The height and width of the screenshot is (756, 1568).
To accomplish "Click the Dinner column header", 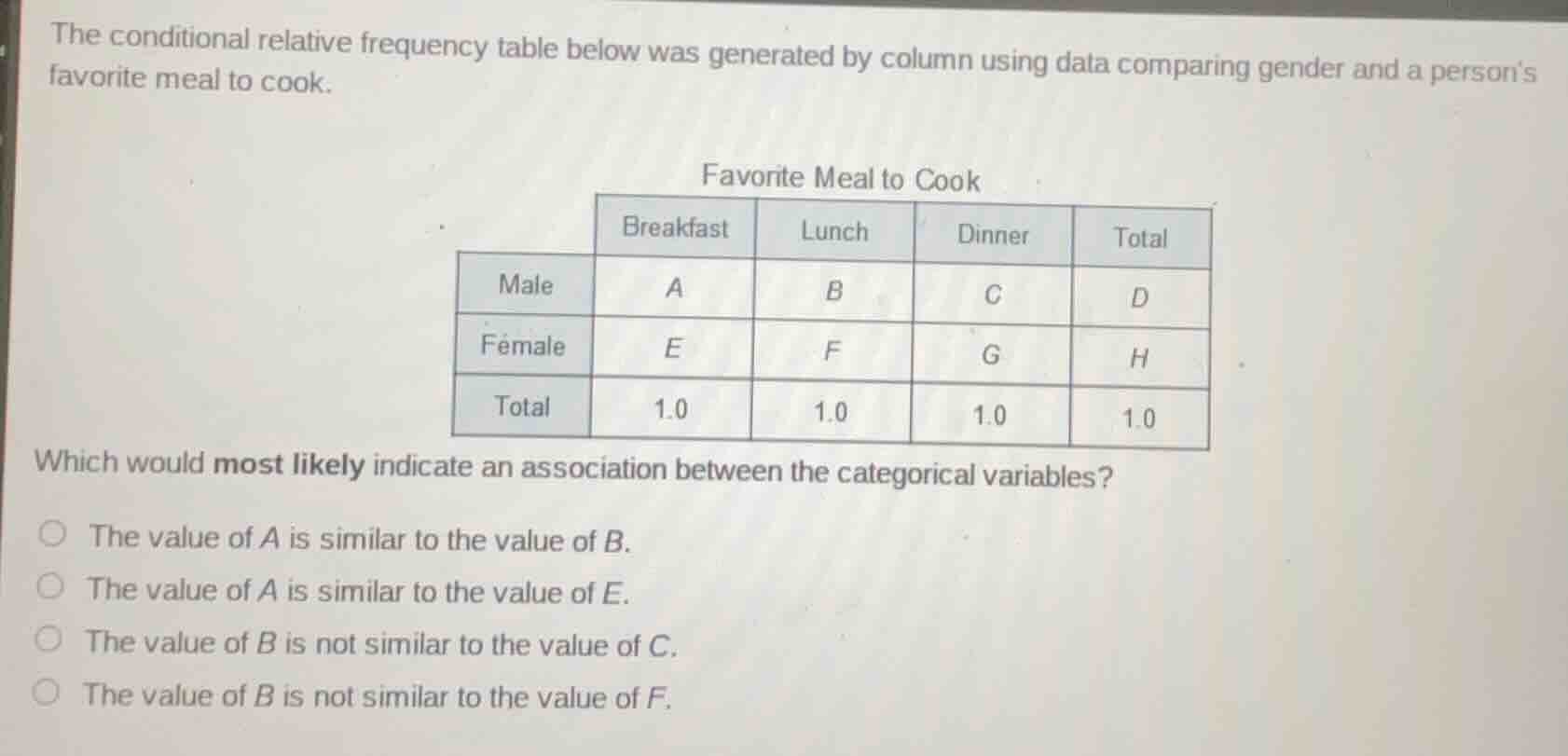I will [x=991, y=236].
